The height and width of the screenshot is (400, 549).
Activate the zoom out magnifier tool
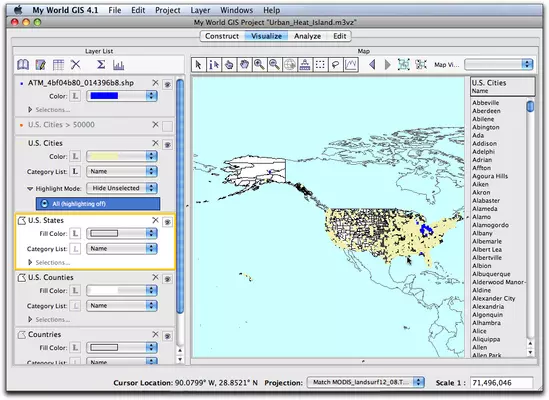274,65
